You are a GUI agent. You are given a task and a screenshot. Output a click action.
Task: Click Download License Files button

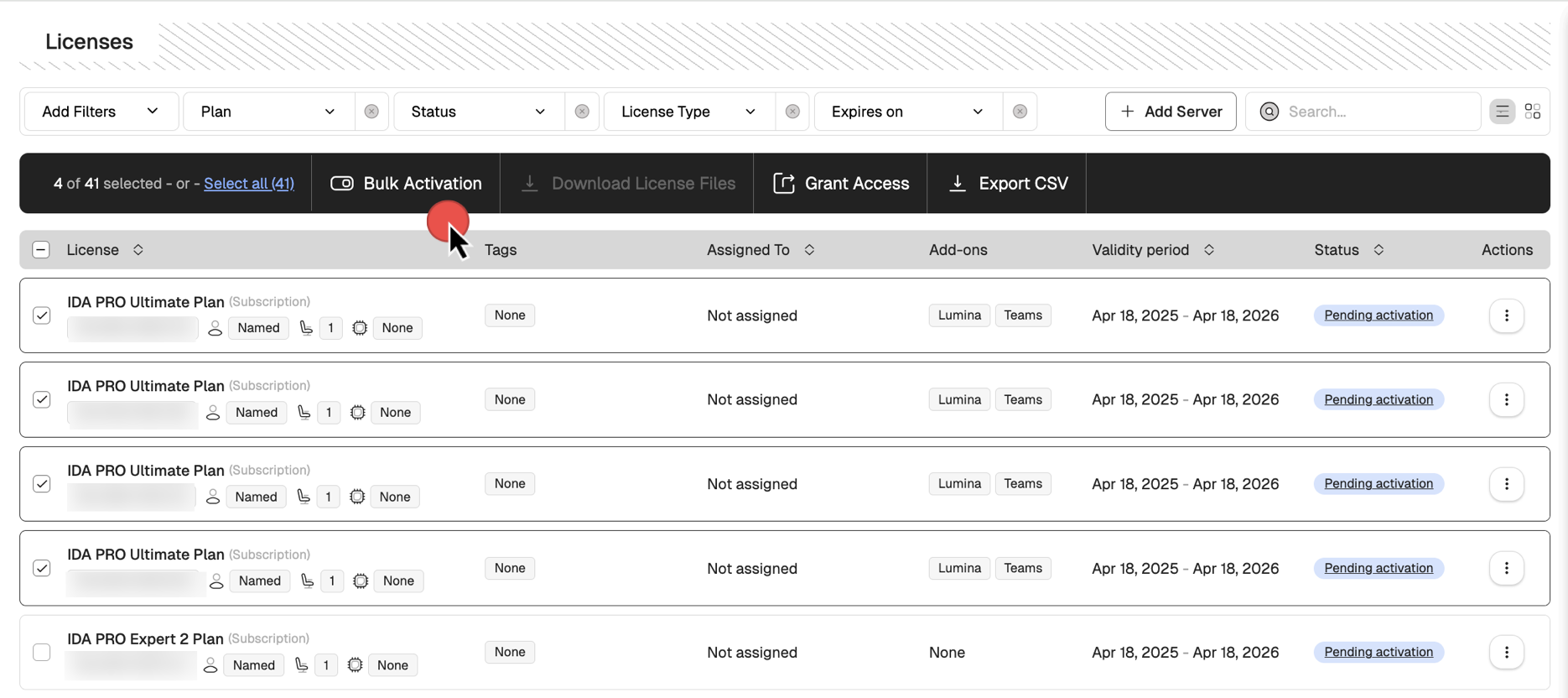[627, 184]
